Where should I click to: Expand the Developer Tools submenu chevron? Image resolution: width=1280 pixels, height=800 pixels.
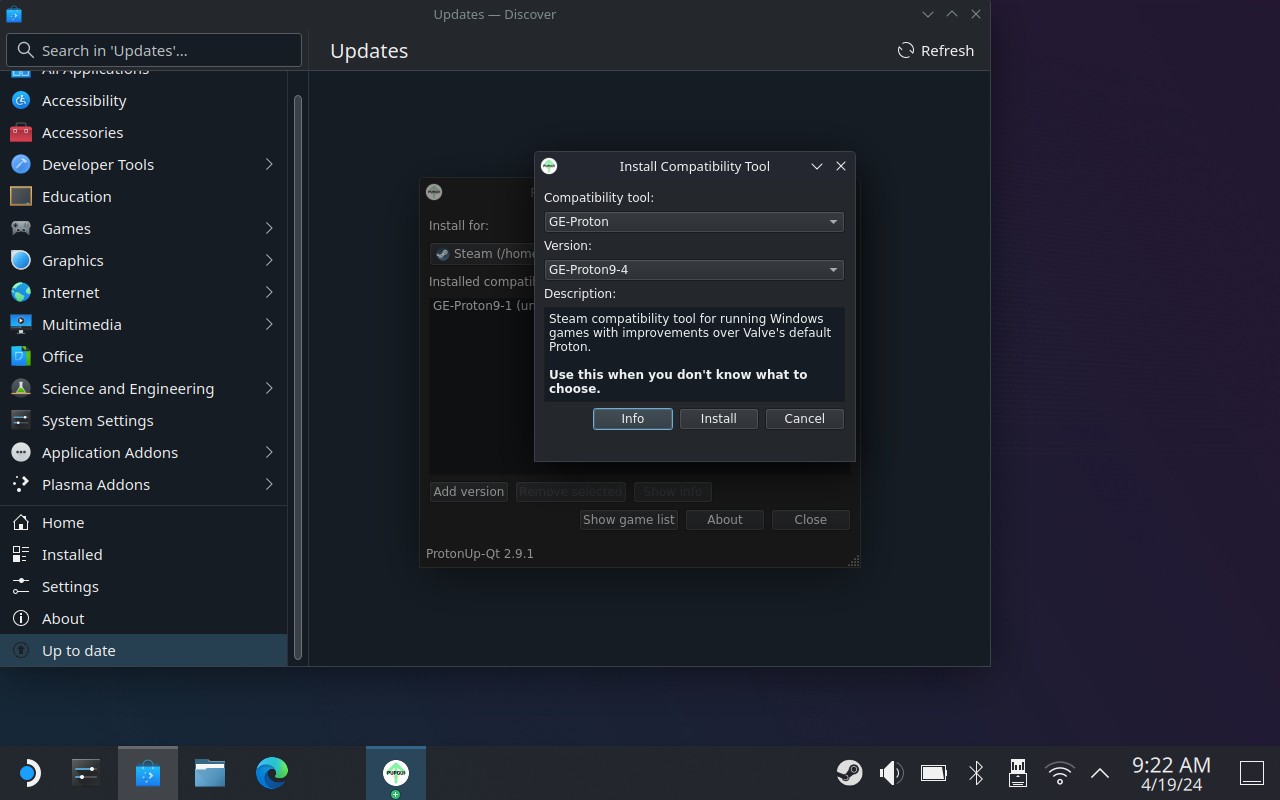click(x=269, y=164)
